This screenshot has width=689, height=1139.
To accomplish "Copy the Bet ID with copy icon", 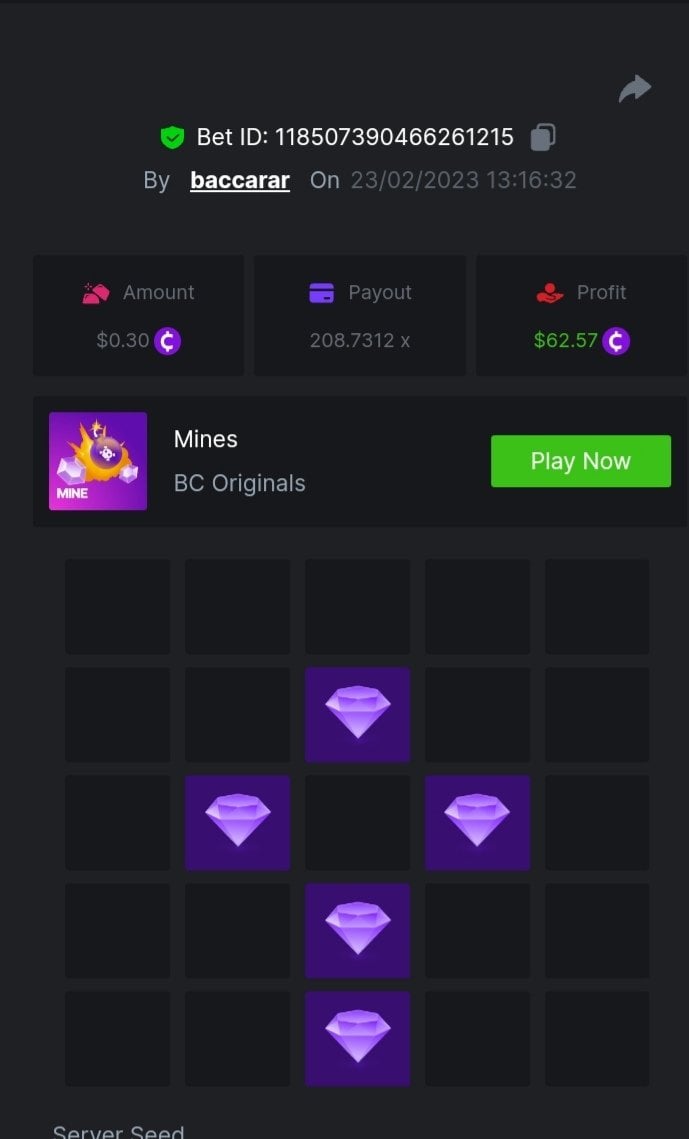I will tap(542, 137).
